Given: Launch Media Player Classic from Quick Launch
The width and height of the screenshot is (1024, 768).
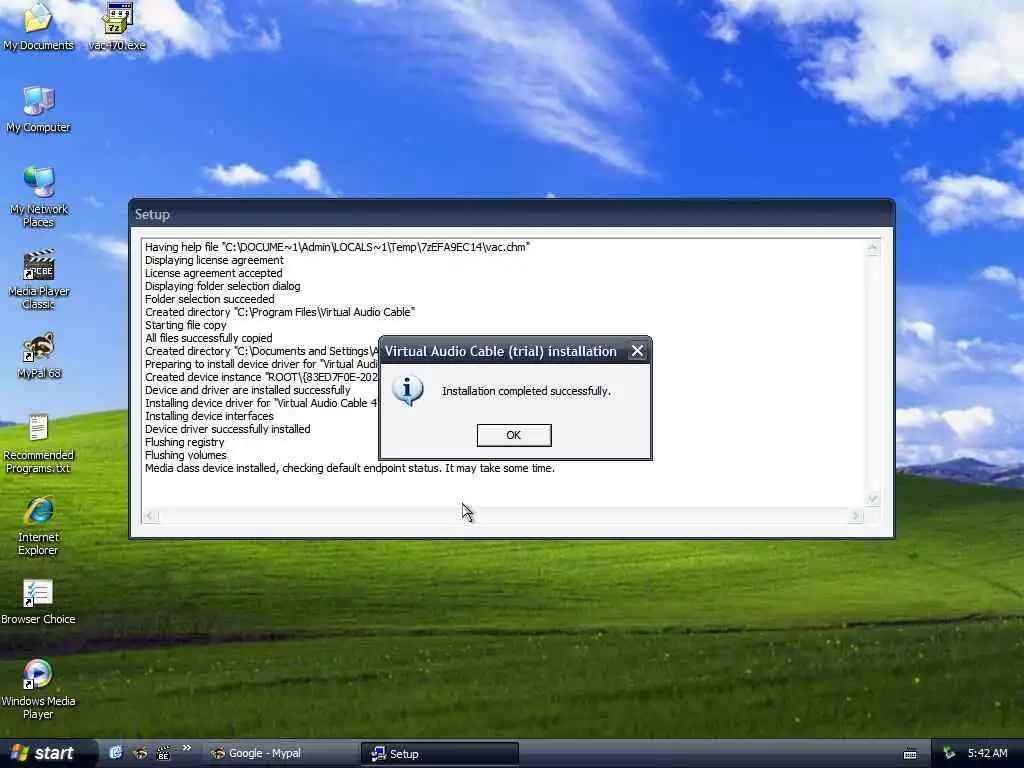Looking at the screenshot, I should 163,753.
